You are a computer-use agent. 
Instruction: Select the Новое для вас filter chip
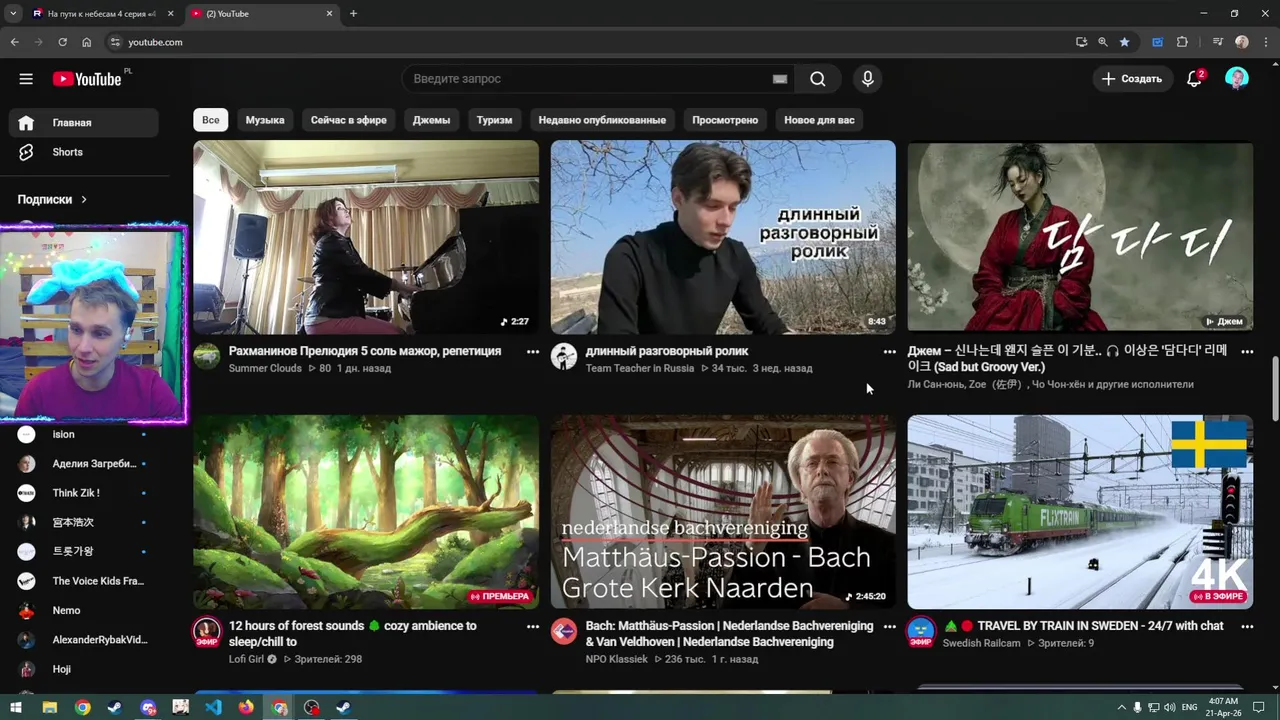click(x=819, y=120)
